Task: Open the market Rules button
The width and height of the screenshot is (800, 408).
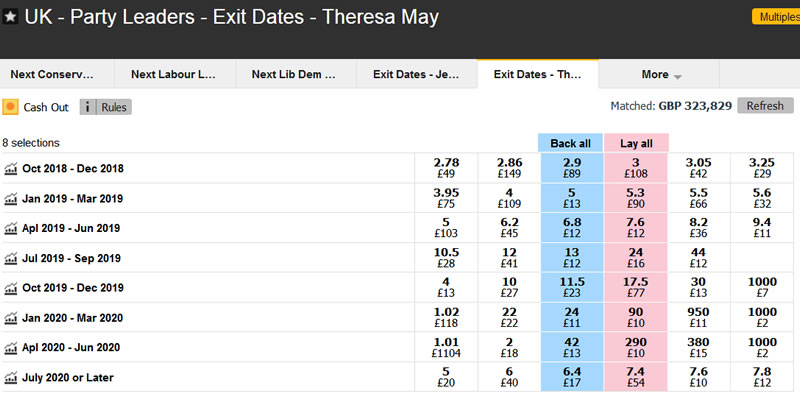Action: point(106,107)
